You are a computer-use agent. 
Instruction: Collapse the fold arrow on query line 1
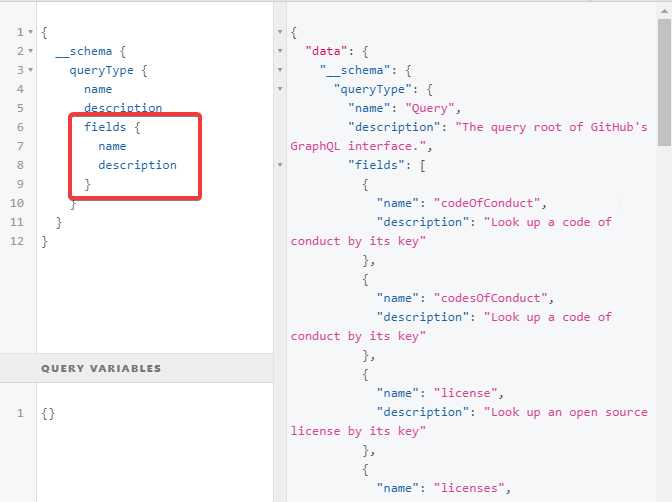pyautogui.click(x=30, y=32)
